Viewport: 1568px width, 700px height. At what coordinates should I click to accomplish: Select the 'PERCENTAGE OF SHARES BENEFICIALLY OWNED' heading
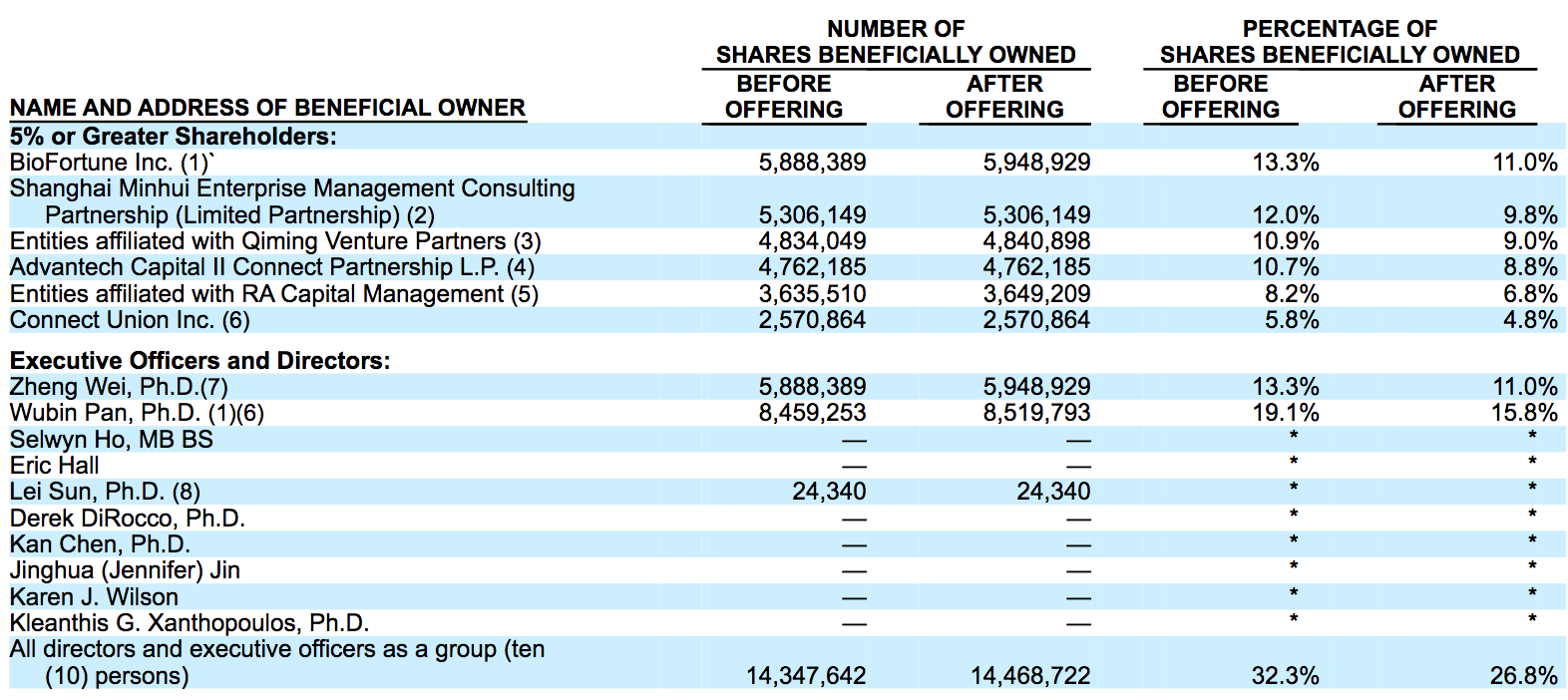tap(1340, 42)
